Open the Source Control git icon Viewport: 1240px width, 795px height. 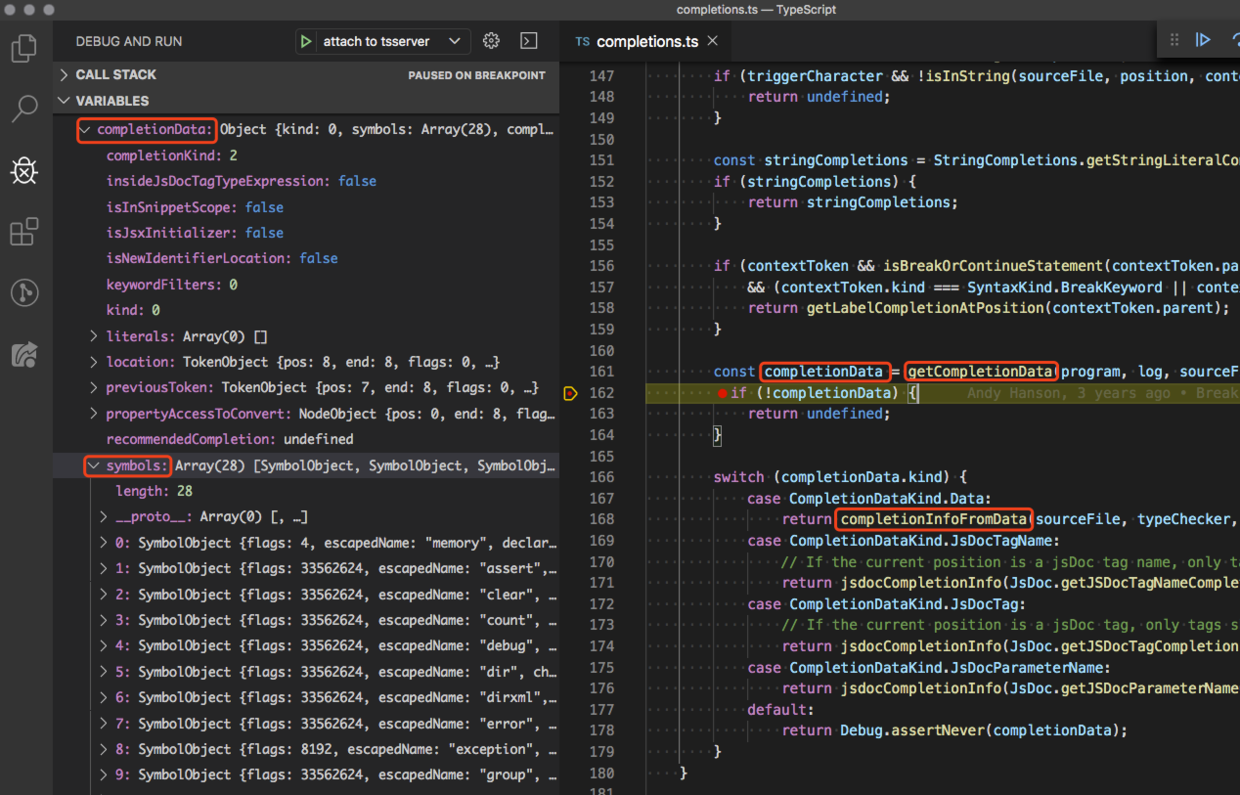(24, 292)
